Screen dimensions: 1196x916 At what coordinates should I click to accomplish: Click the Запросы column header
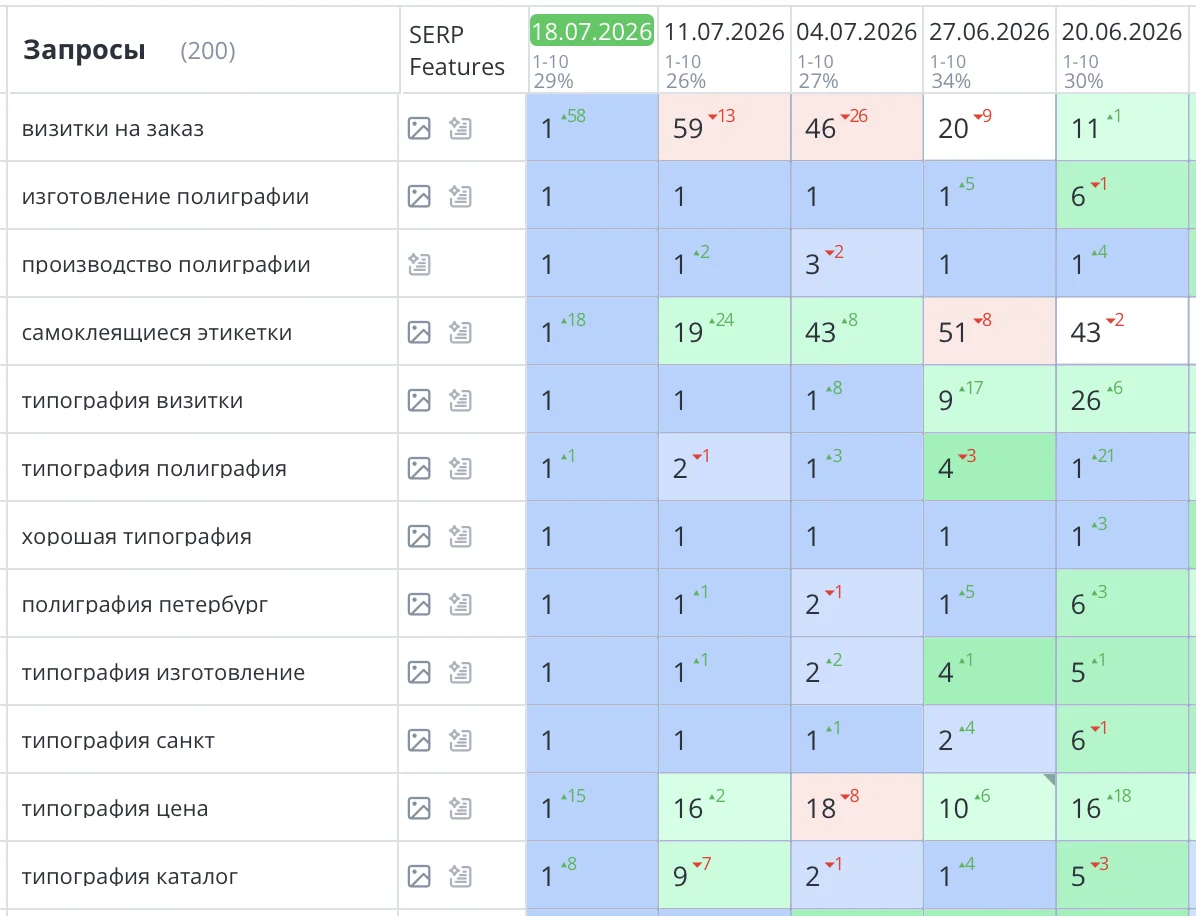(x=84, y=50)
